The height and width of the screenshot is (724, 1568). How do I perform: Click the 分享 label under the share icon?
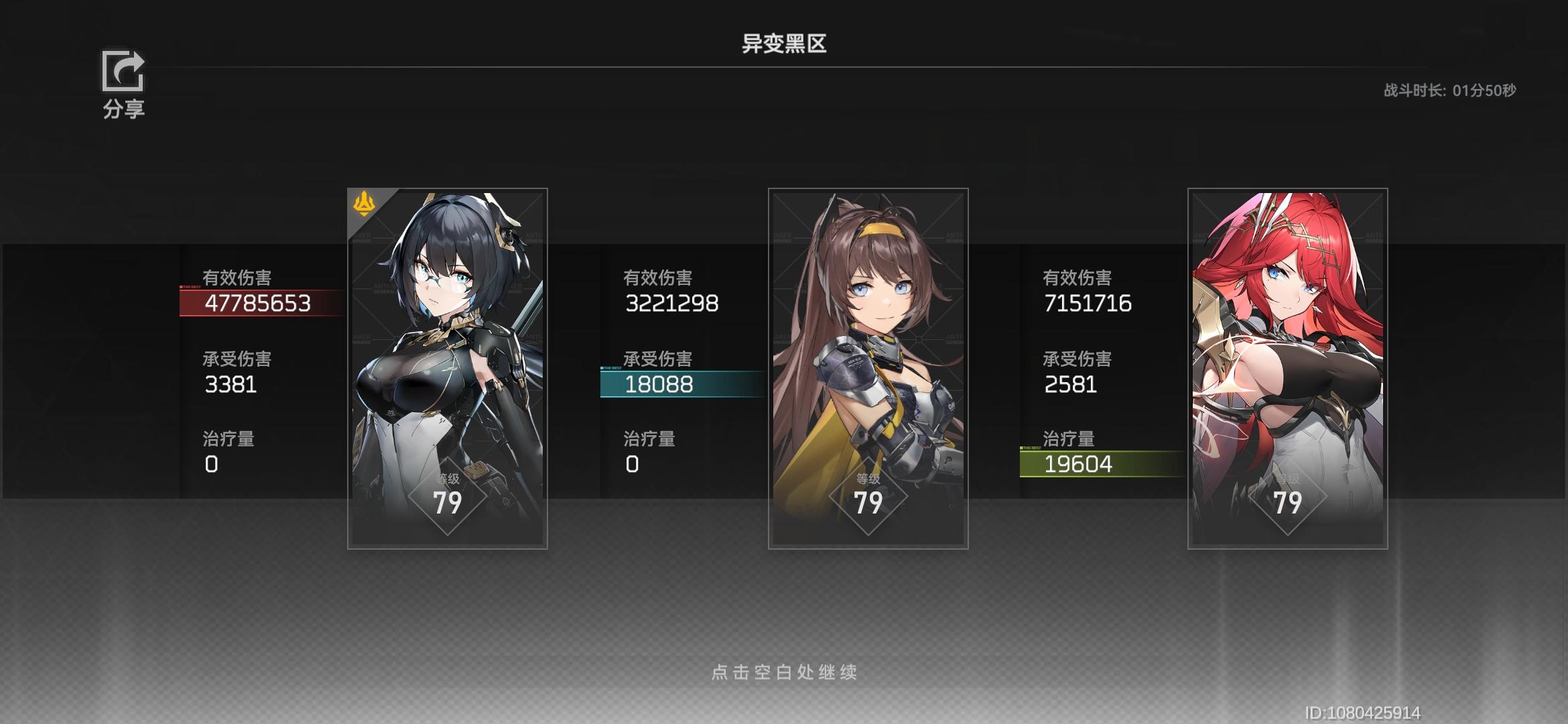click(x=123, y=109)
